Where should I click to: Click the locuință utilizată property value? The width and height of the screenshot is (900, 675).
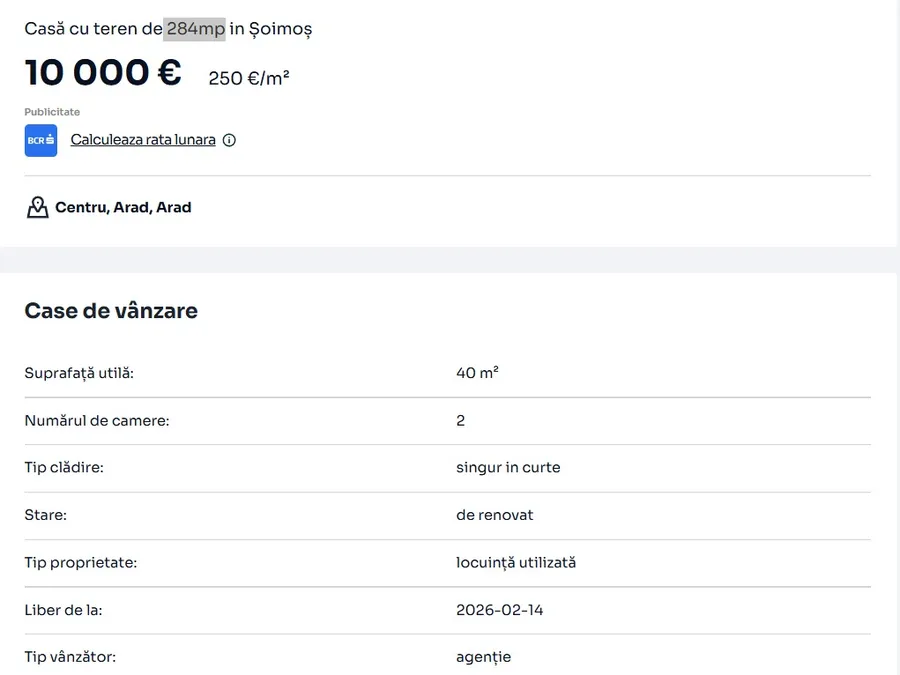click(516, 563)
